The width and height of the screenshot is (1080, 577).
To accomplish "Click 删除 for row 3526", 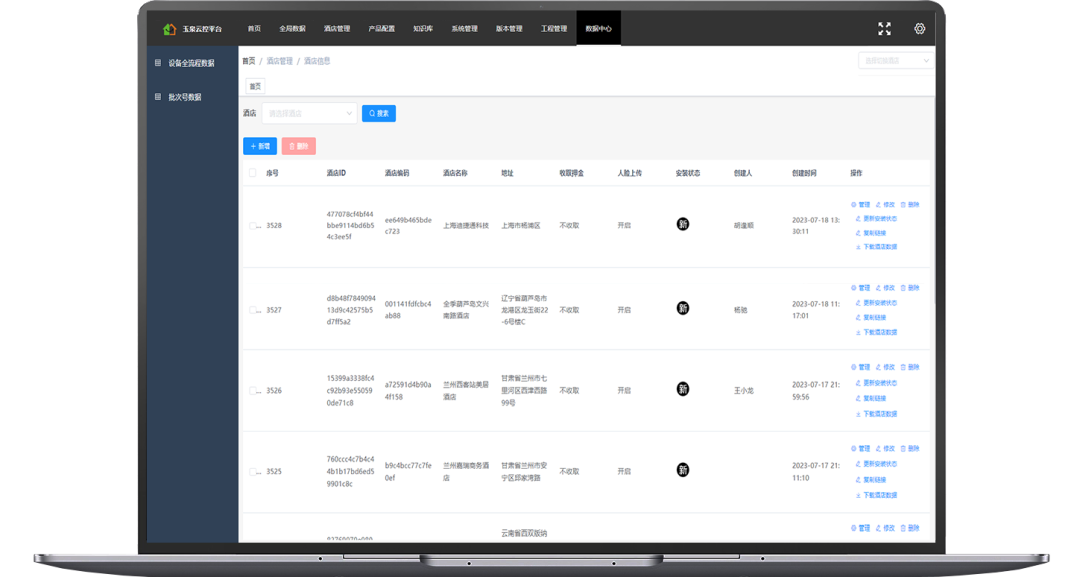I will coord(910,367).
